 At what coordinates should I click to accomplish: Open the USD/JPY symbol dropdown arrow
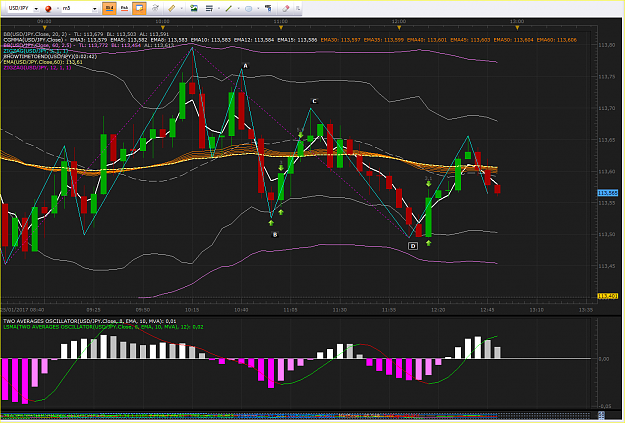(x=36, y=9)
